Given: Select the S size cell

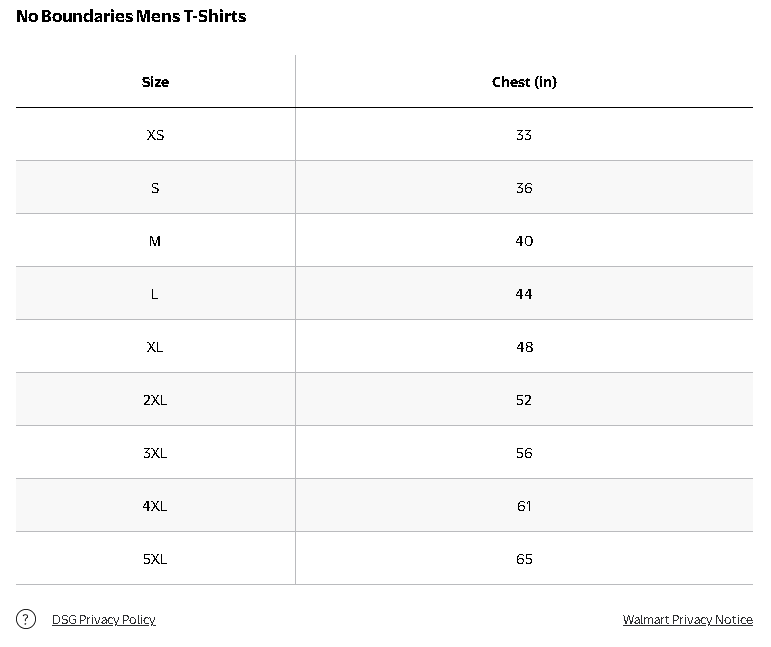Looking at the screenshot, I should coord(155,188).
